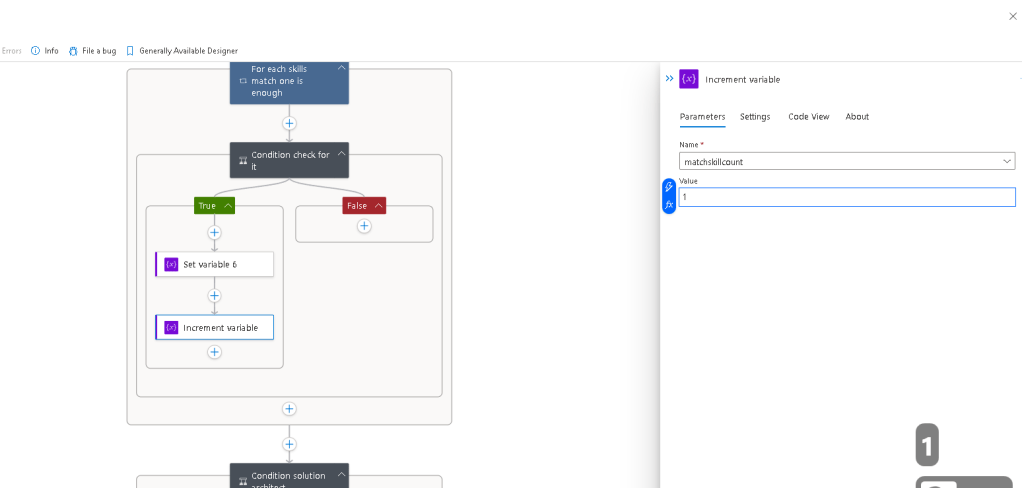Open the Code View tab
Image resolution: width=1022 pixels, height=488 pixels.
[809, 117]
